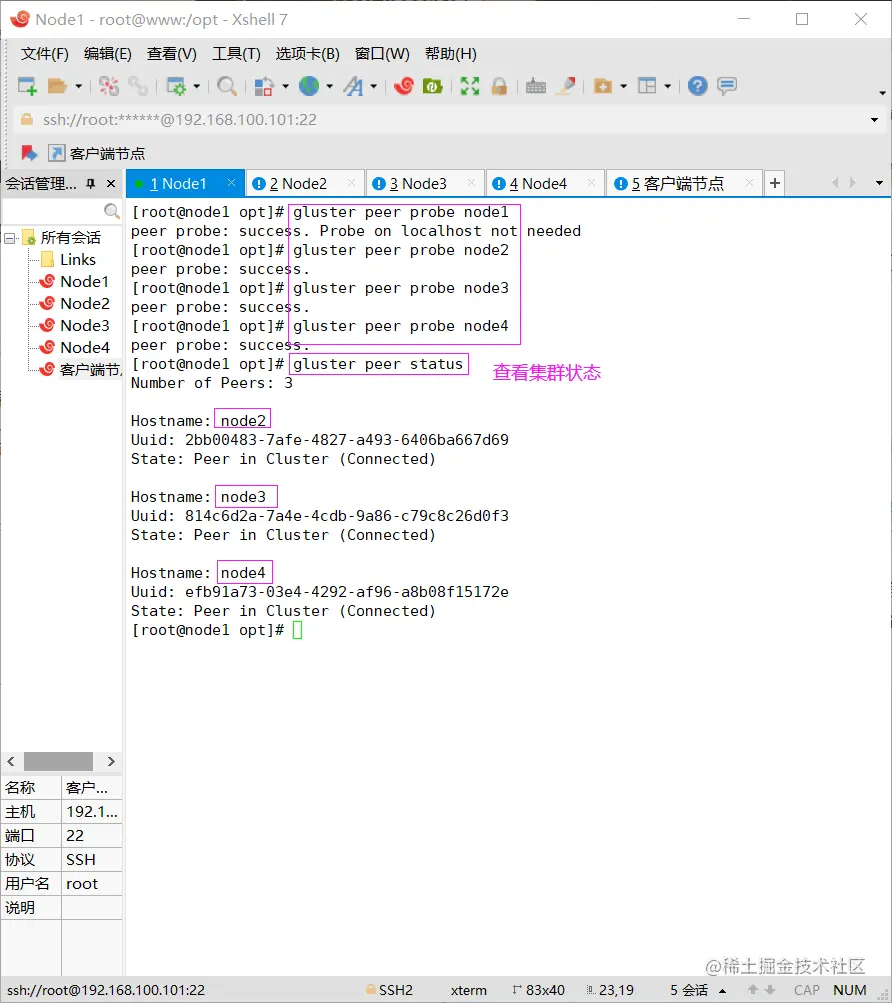Add a new tab with the plus button

click(x=775, y=184)
